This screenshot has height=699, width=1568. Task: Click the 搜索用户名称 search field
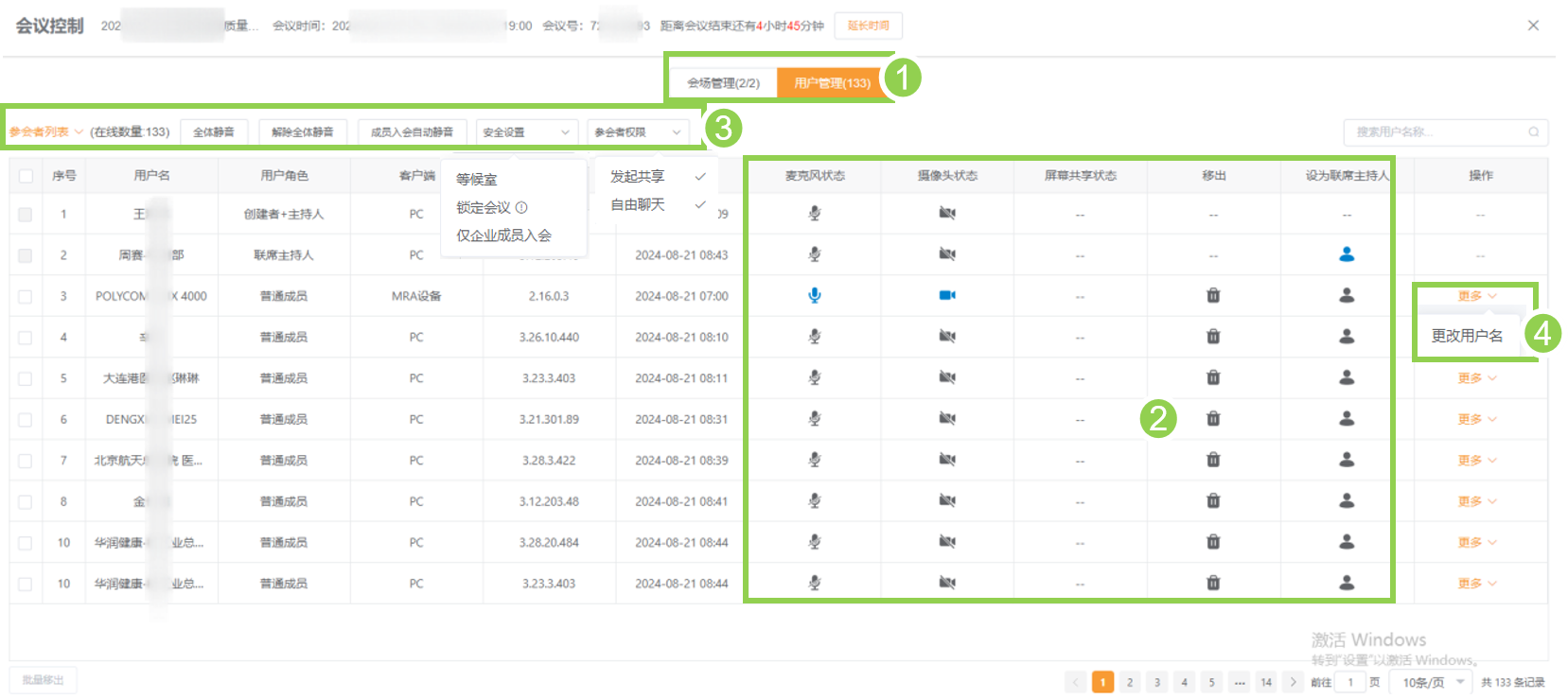click(x=1434, y=132)
